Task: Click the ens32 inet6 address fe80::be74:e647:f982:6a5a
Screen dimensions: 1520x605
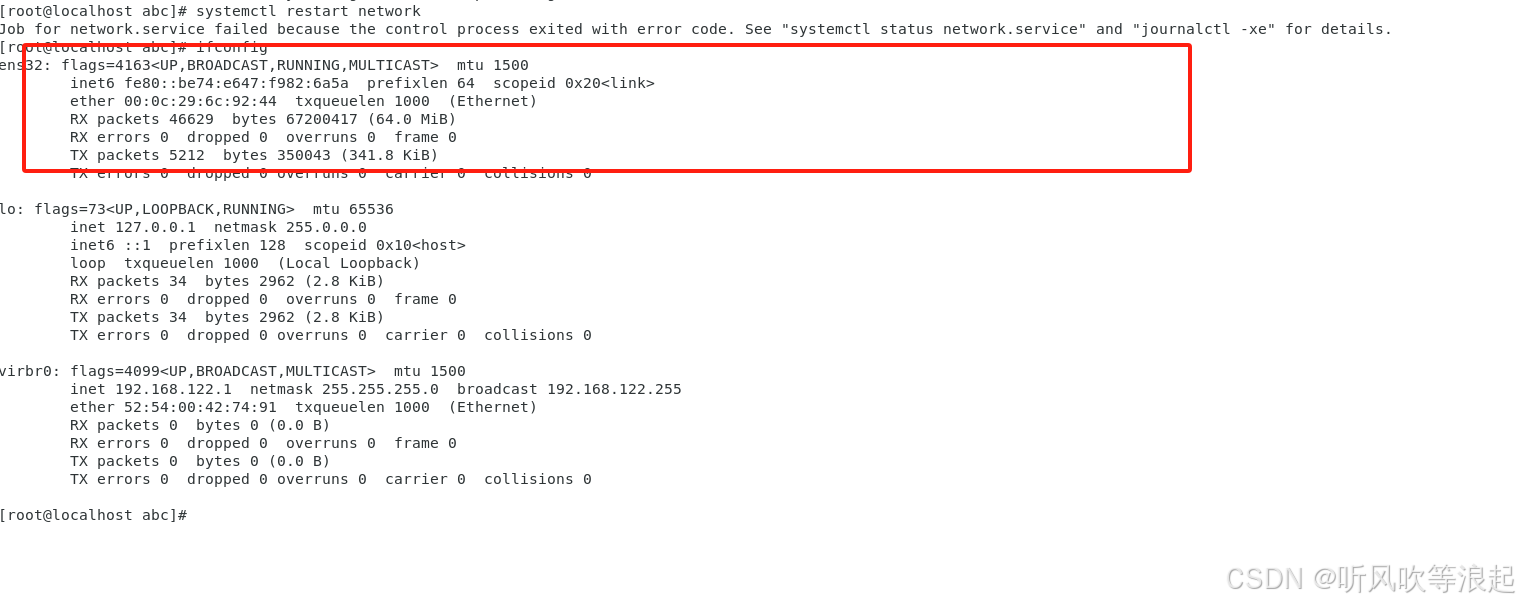Action: [x=236, y=83]
